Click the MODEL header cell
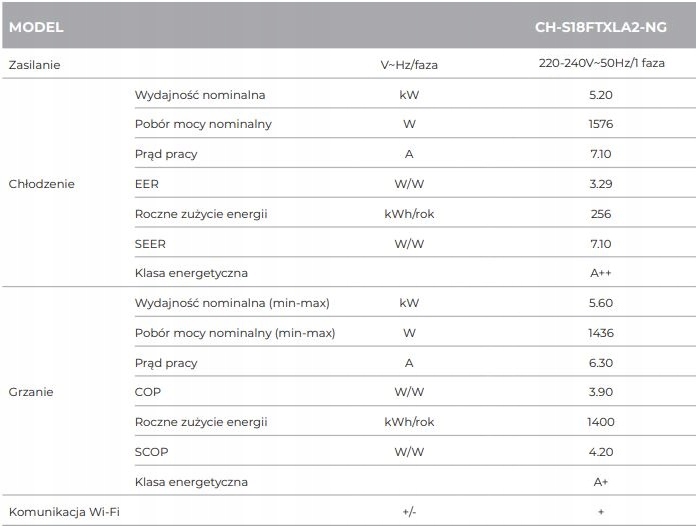The image size is (696, 526). coord(36,27)
